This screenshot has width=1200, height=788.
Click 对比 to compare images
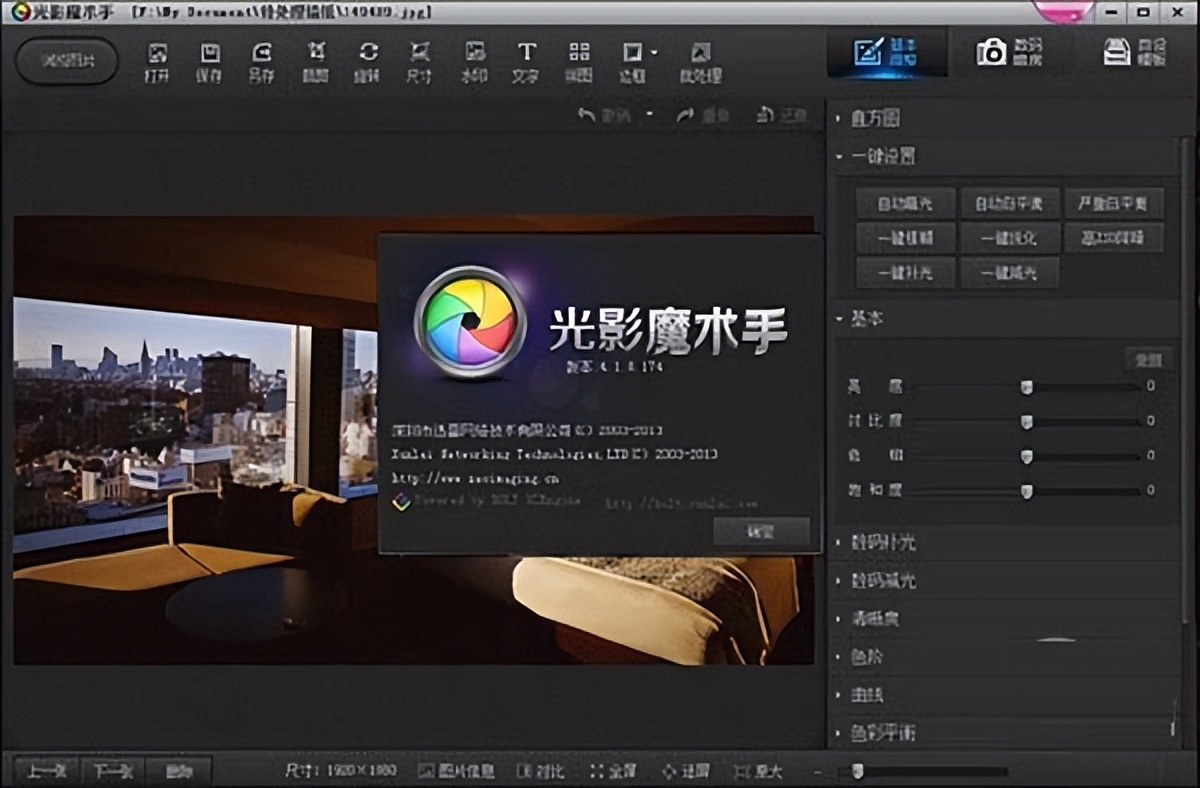point(538,770)
